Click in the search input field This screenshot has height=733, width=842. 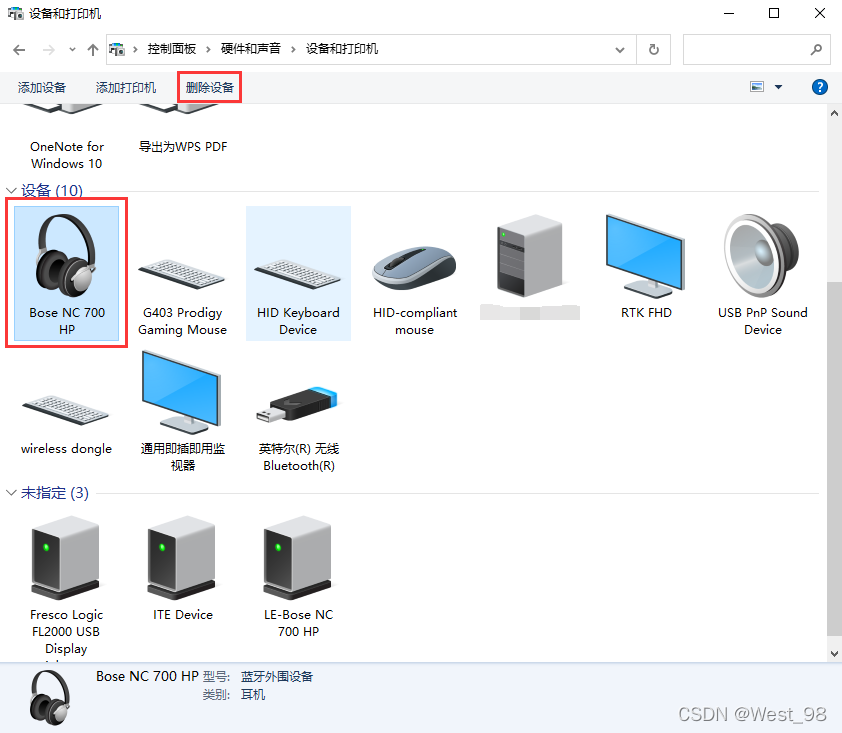click(x=746, y=49)
